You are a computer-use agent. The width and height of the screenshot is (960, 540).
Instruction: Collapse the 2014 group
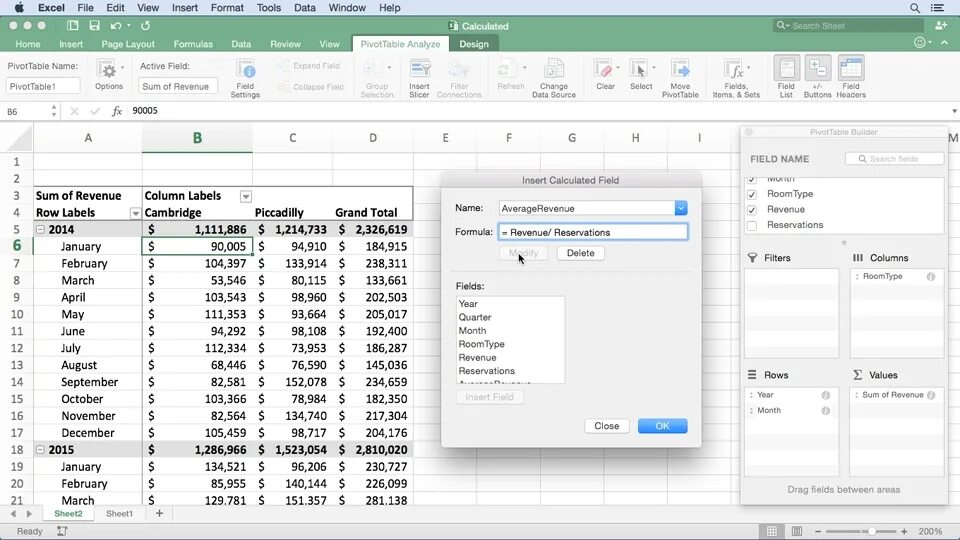pyautogui.click(x=40, y=230)
